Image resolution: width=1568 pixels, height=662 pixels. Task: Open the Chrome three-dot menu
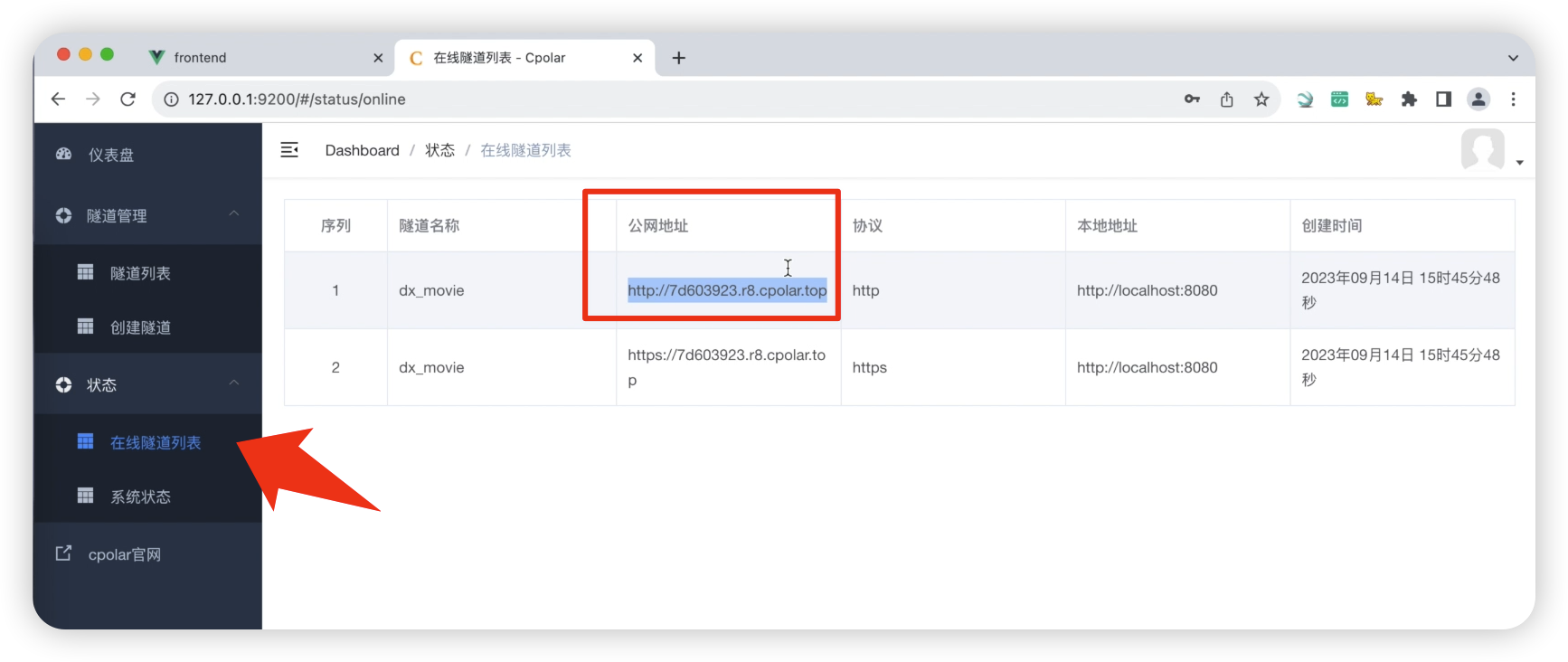click(1513, 99)
